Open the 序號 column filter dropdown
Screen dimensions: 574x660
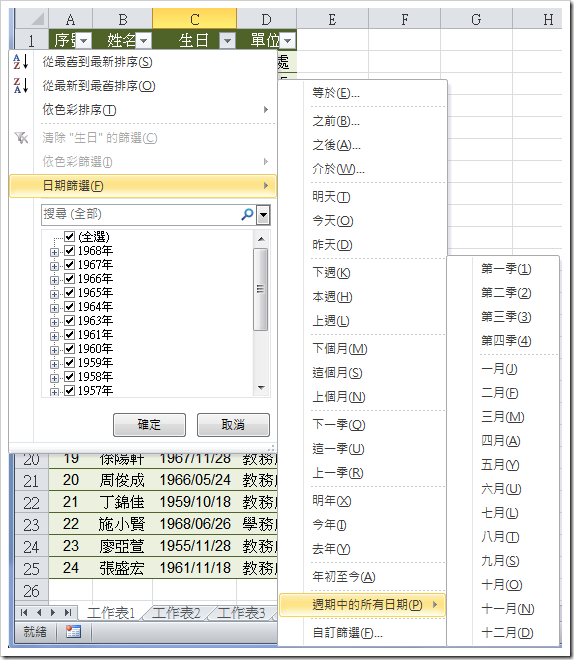point(83,41)
